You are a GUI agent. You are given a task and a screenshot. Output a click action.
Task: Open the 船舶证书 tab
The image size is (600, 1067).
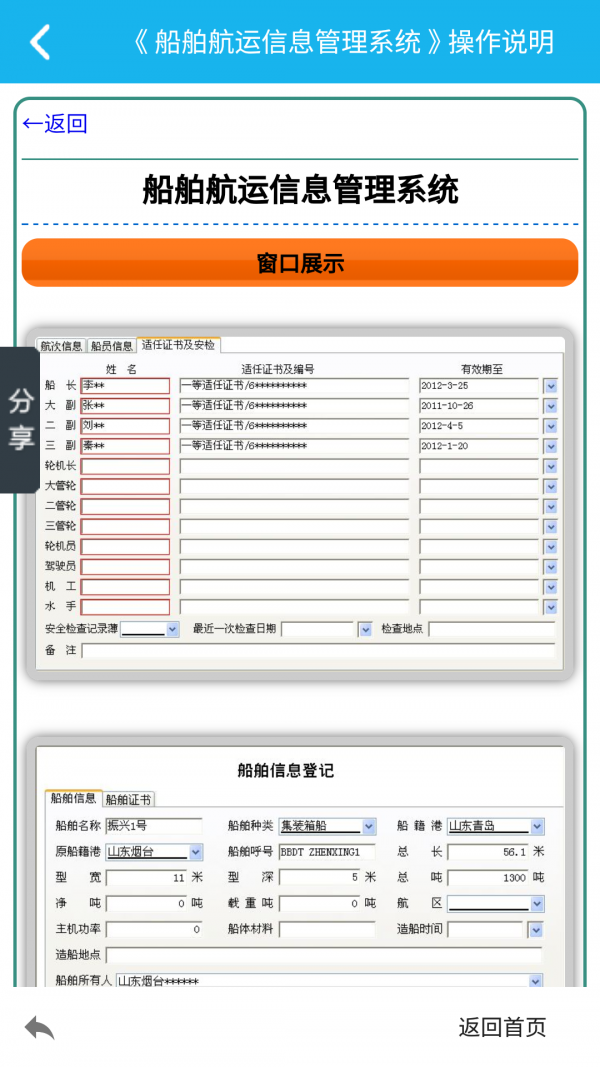click(128, 799)
